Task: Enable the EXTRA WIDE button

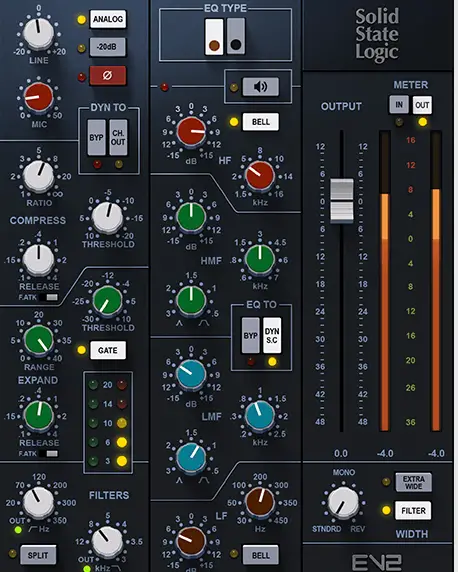Action: pos(413,482)
